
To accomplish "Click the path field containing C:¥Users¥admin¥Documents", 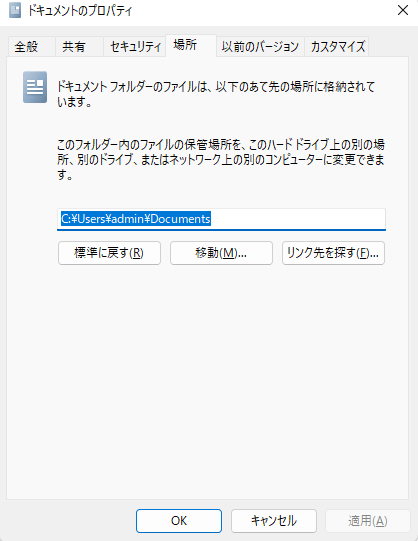I will (x=221, y=219).
